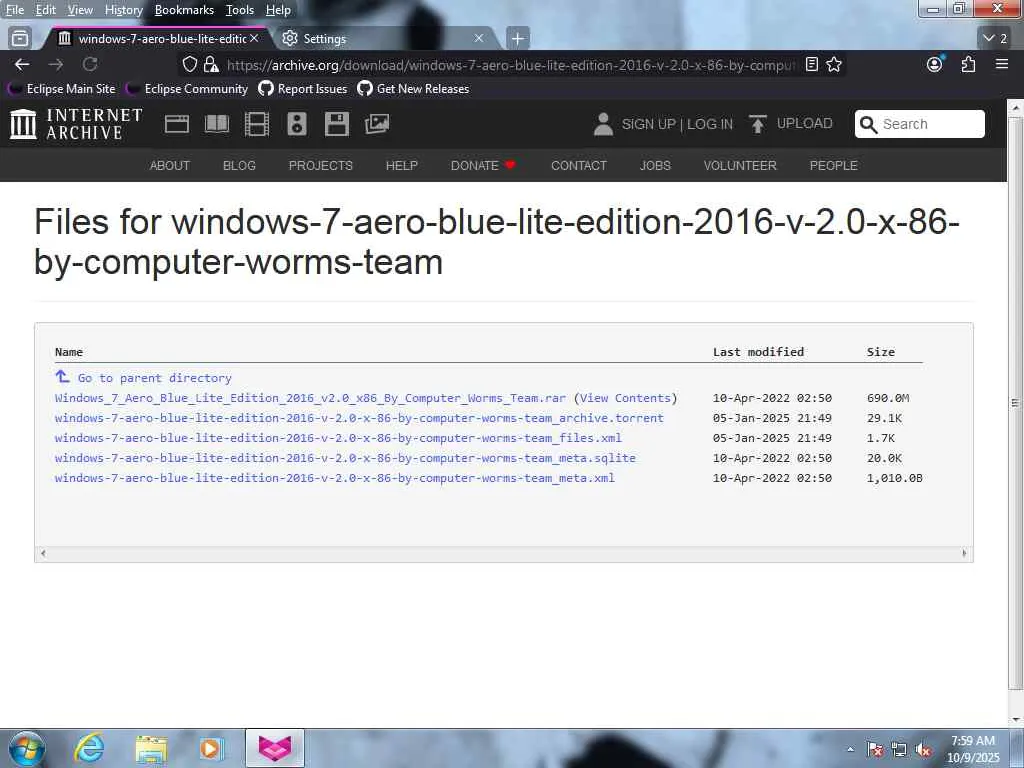Toggle reader view icon in address bar
The image size is (1024, 768).
[x=812, y=64]
